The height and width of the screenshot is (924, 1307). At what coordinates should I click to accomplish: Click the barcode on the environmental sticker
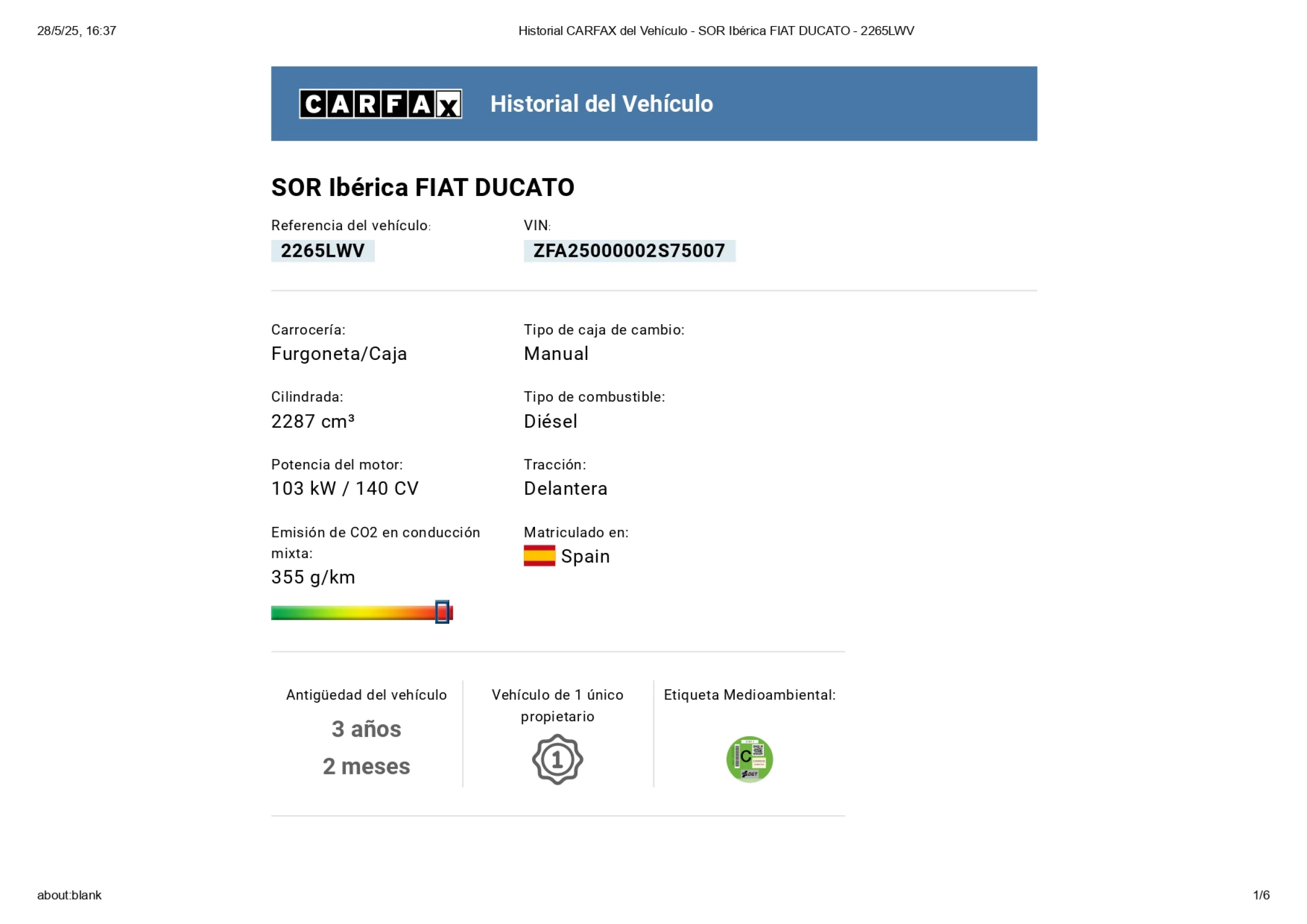737,757
